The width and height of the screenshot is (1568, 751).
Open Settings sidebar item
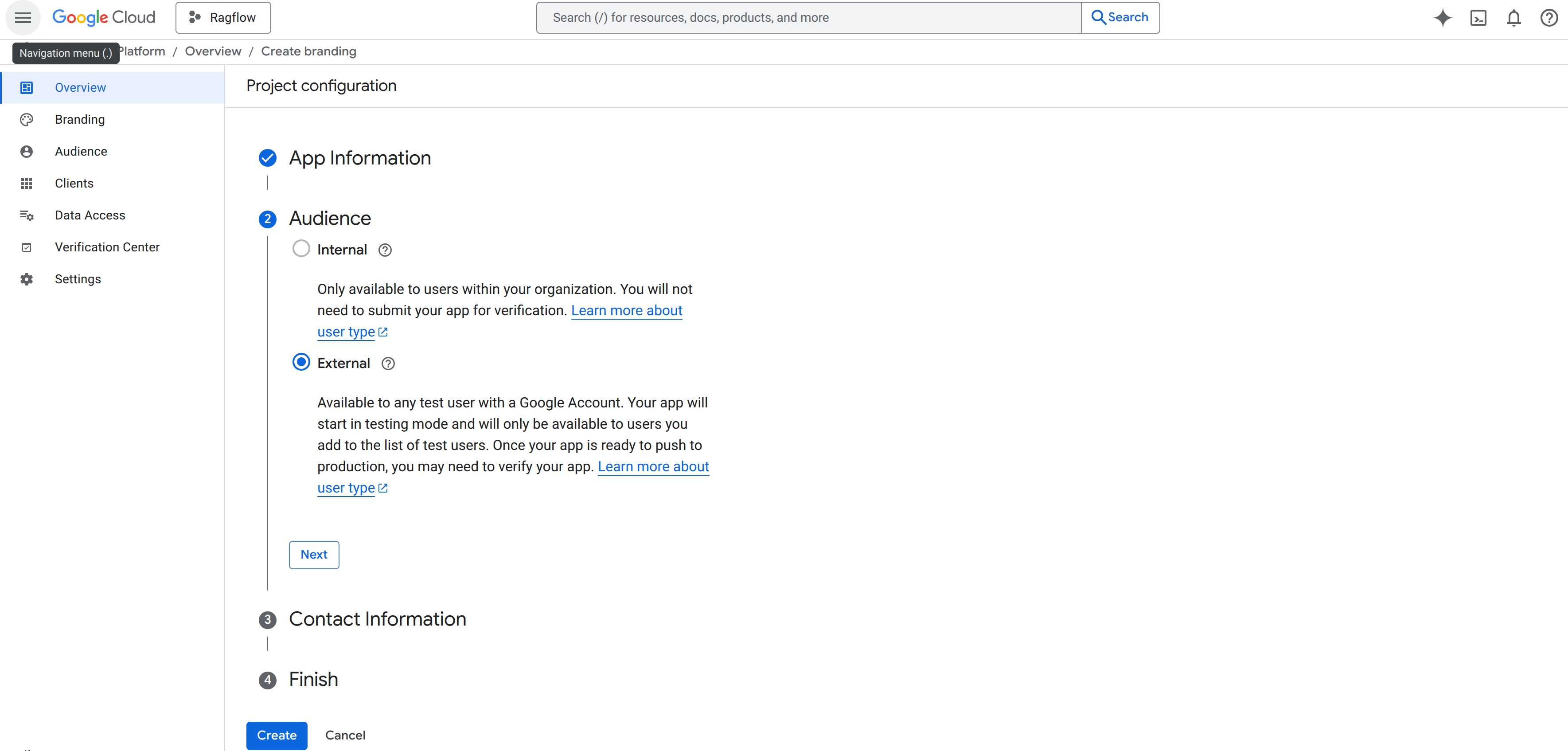[113, 279]
